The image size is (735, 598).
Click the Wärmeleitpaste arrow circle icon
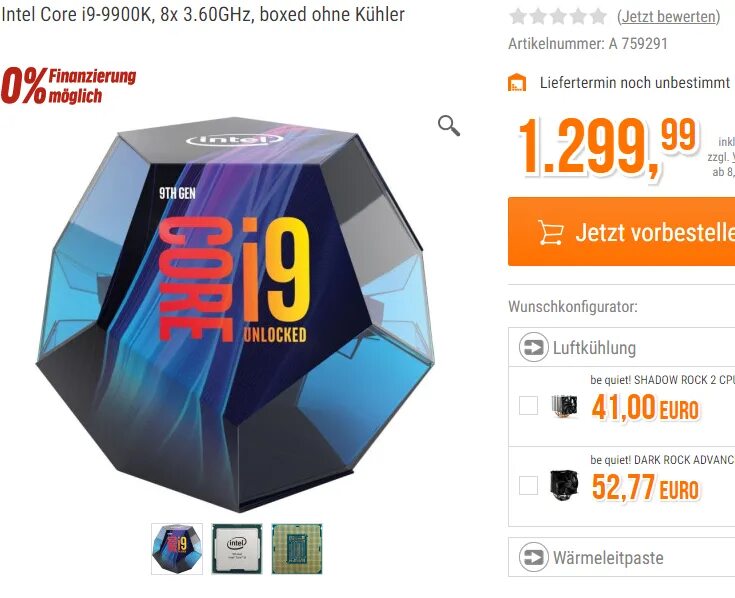[533, 557]
